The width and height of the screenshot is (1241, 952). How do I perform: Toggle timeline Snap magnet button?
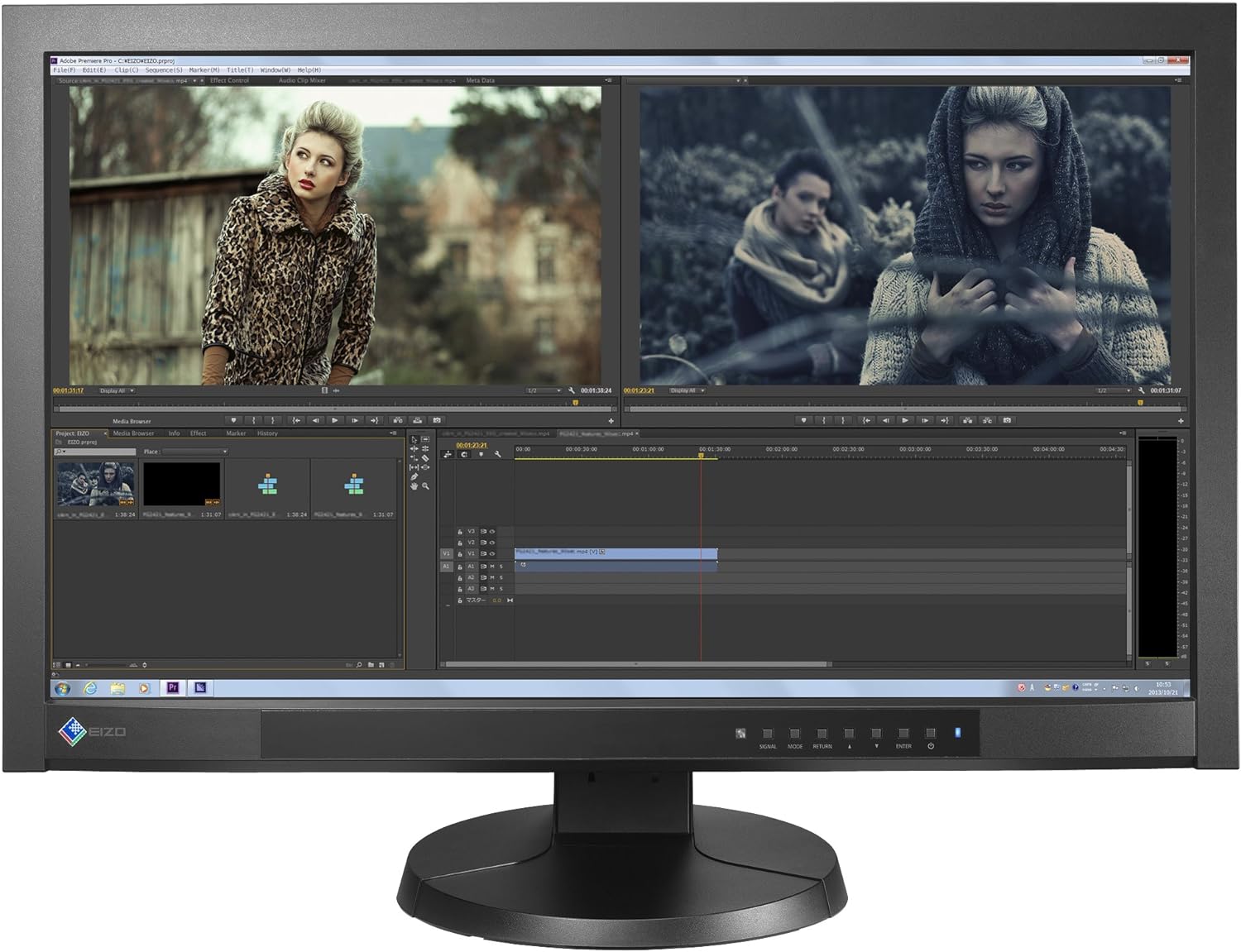coord(464,455)
